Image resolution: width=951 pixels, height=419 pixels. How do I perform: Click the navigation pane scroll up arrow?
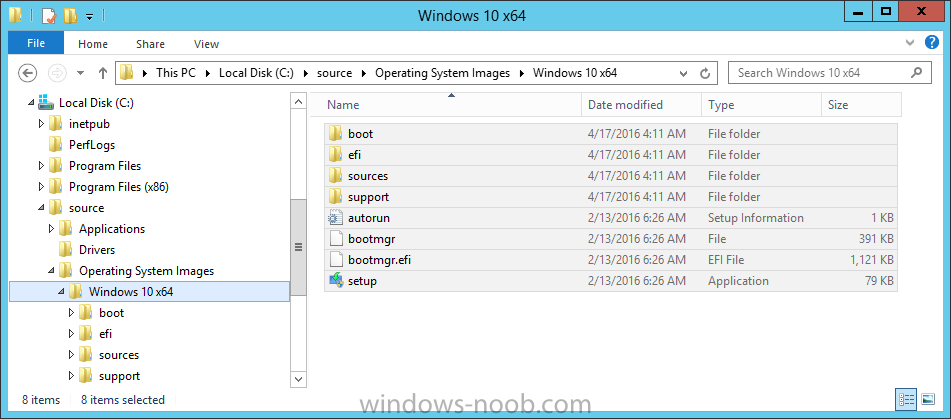(298, 101)
